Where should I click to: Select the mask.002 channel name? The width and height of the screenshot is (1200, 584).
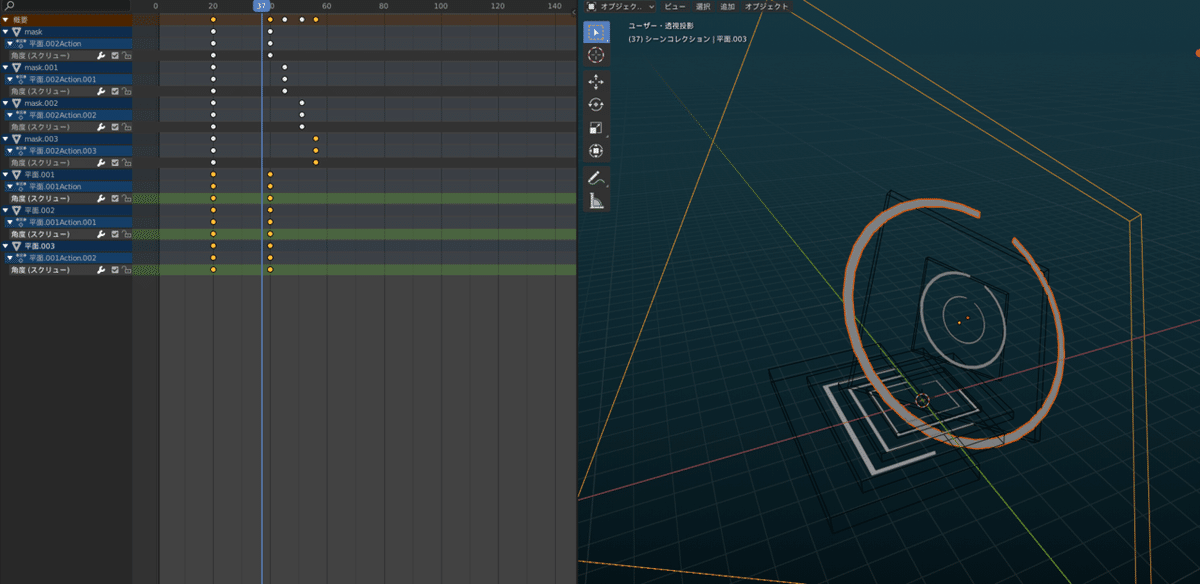point(42,103)
